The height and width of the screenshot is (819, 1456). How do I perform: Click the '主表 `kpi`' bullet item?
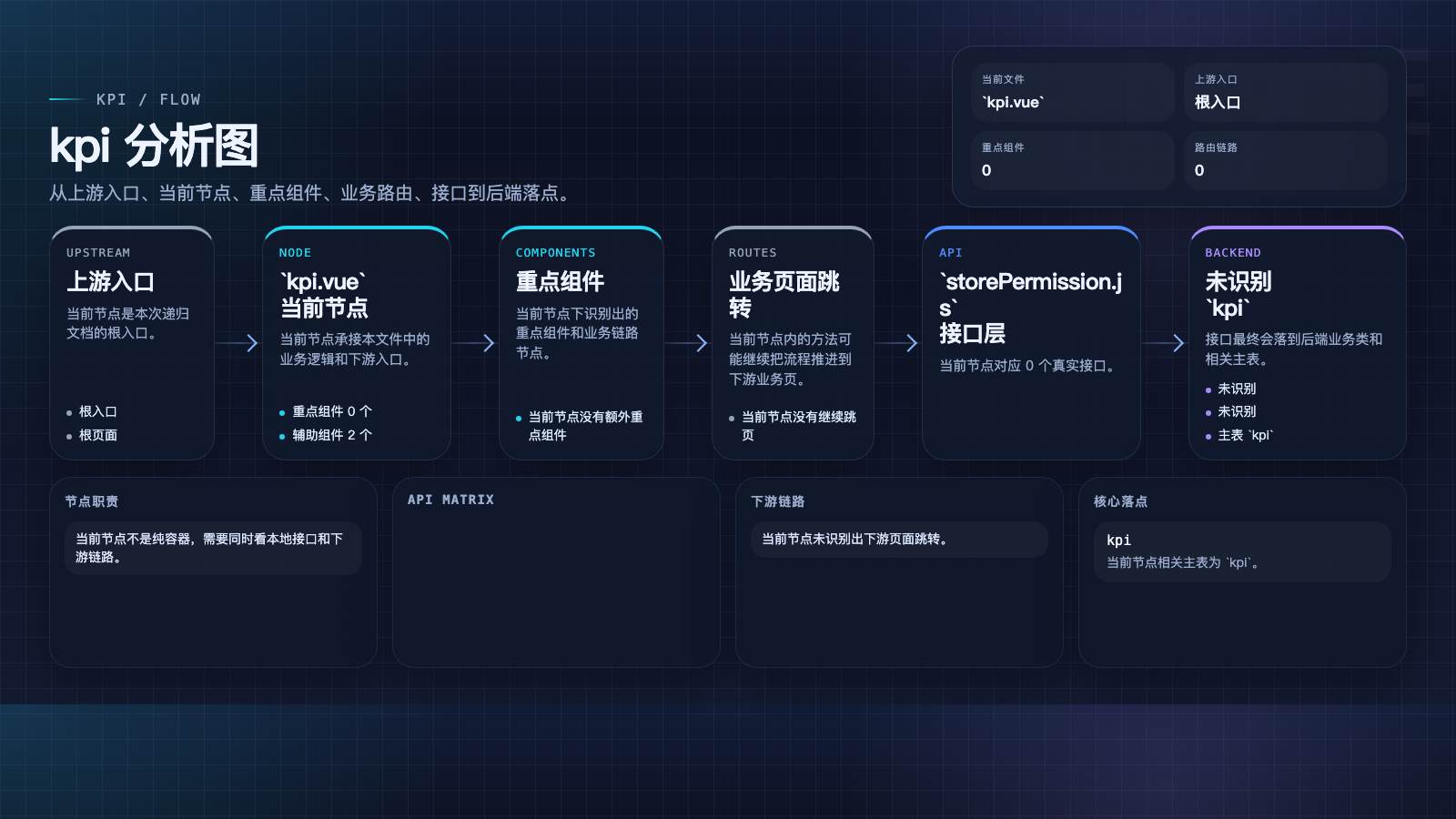[1239, 436]
